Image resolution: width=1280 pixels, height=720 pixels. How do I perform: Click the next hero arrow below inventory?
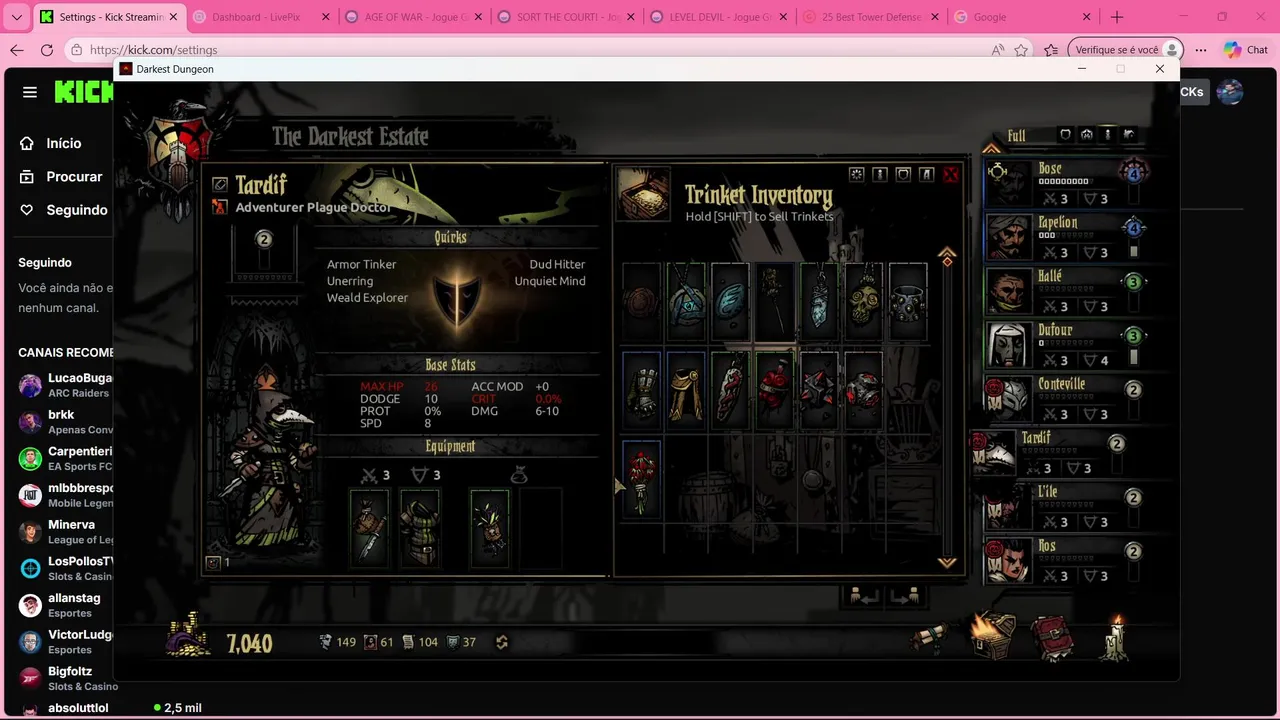pyautogui.click(x=906, y=597)
